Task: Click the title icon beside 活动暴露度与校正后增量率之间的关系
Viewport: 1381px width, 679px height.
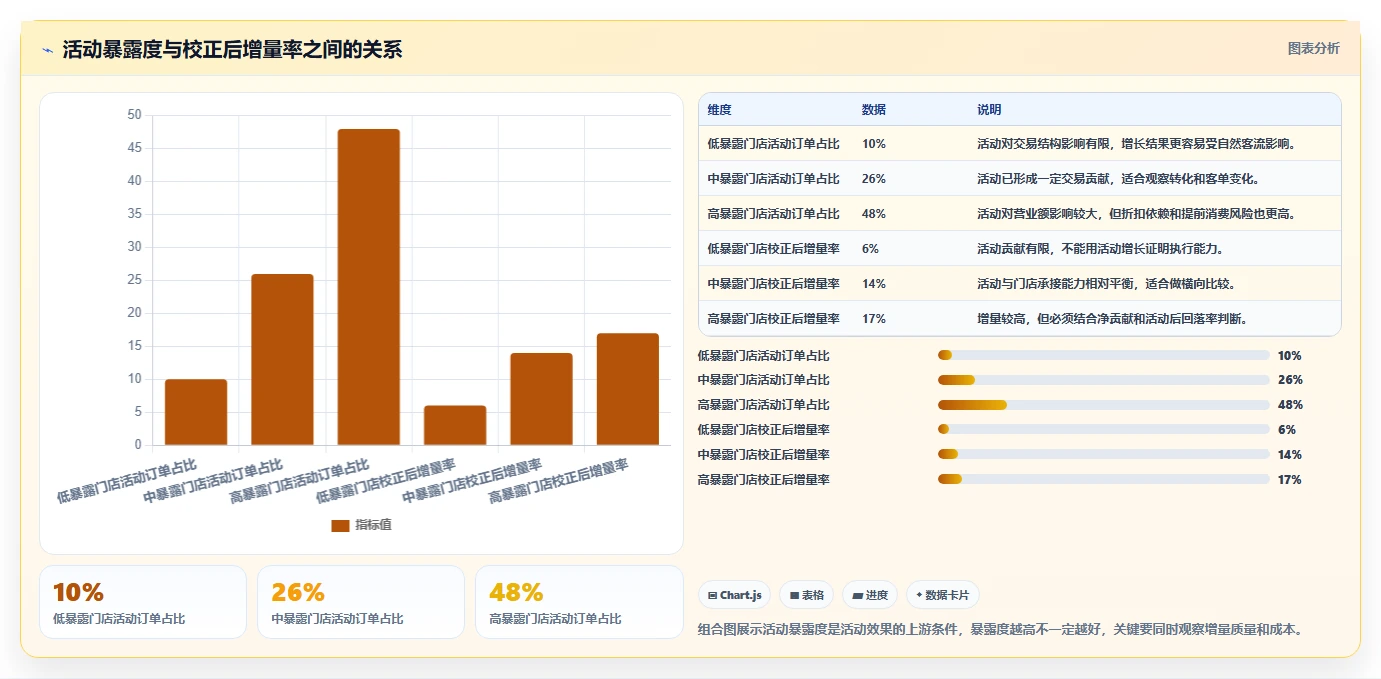Action: (x=48, y=50)
